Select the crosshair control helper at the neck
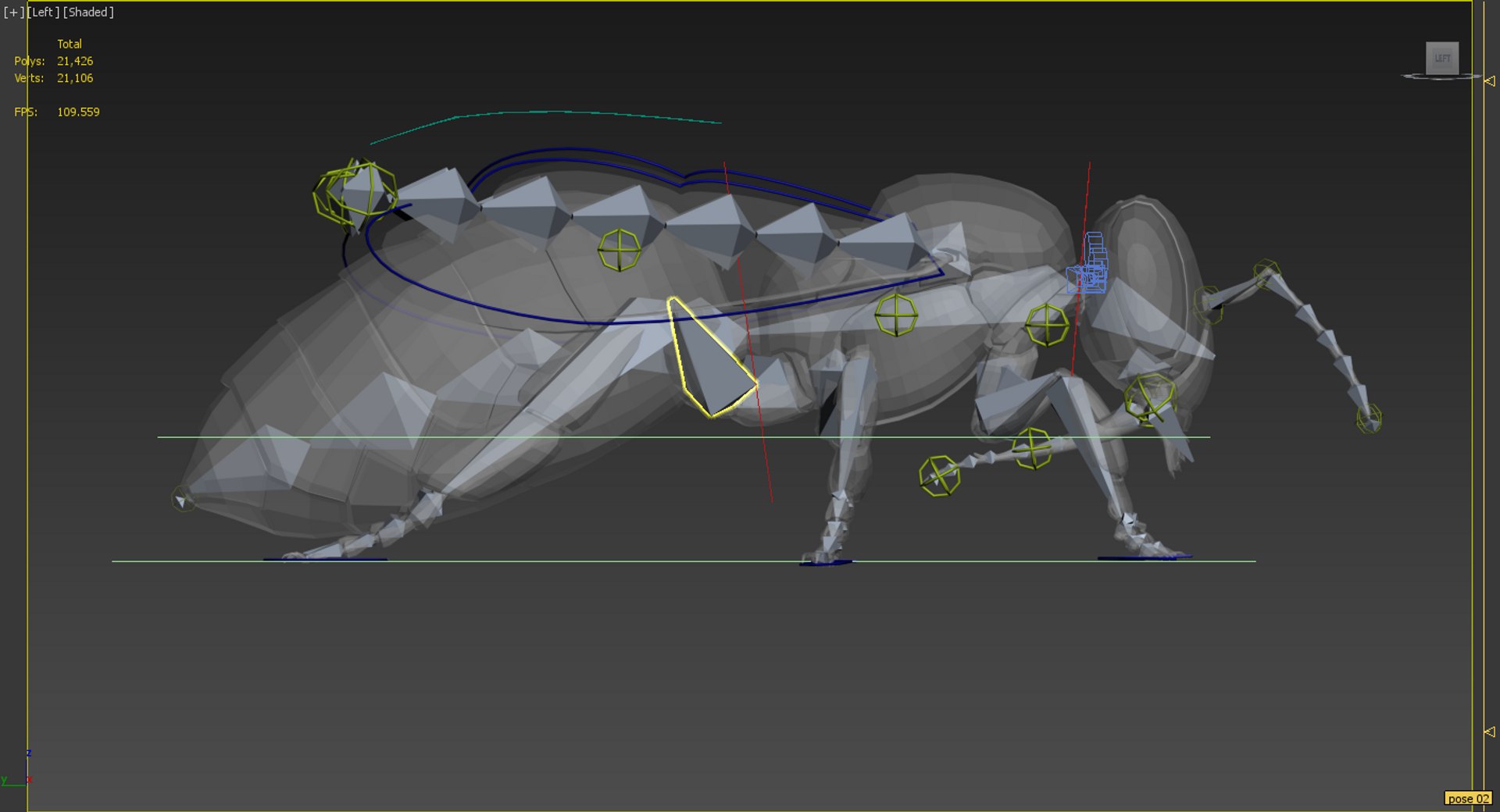Viewport: 1500px width, 812px height. (1047, 325)
